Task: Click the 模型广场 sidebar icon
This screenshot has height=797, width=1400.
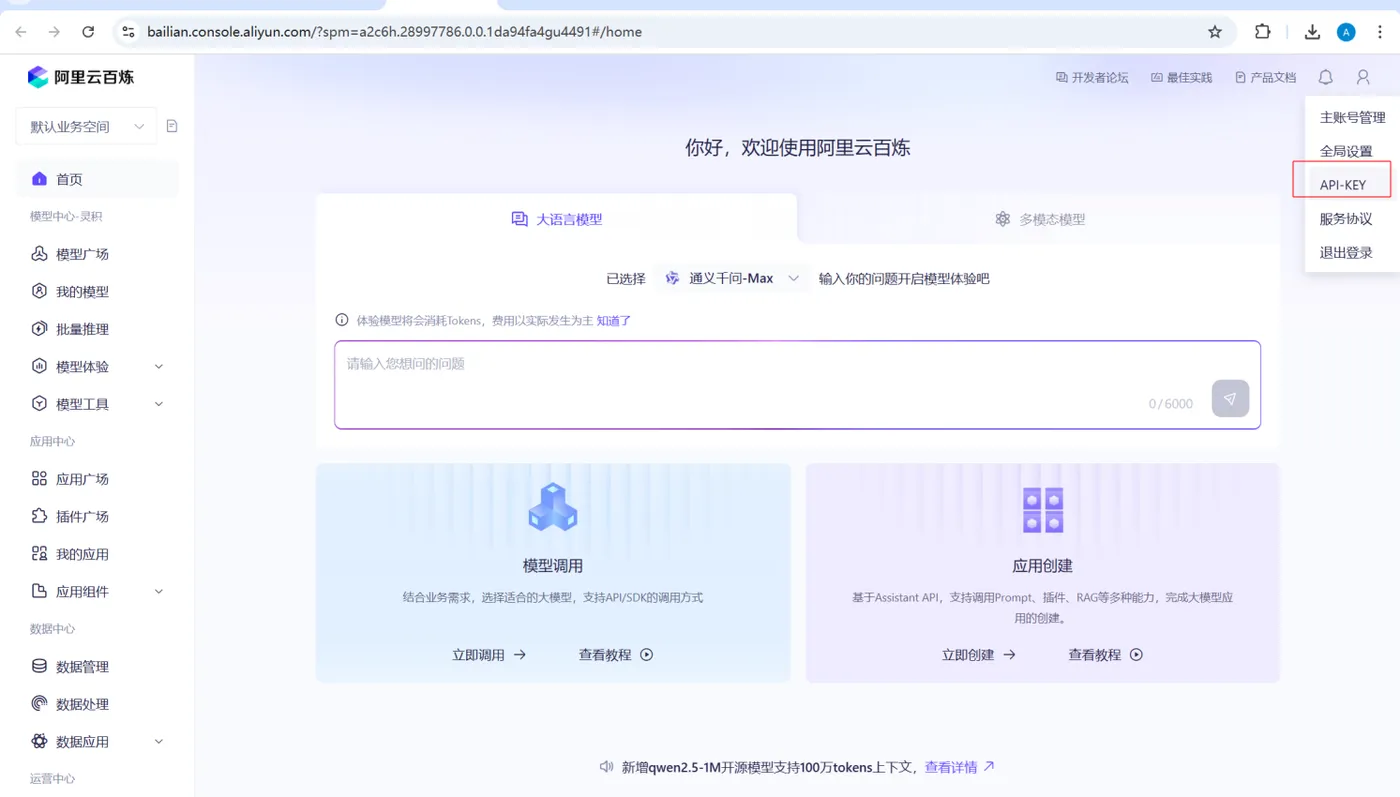Action: (x=39, y=254)
